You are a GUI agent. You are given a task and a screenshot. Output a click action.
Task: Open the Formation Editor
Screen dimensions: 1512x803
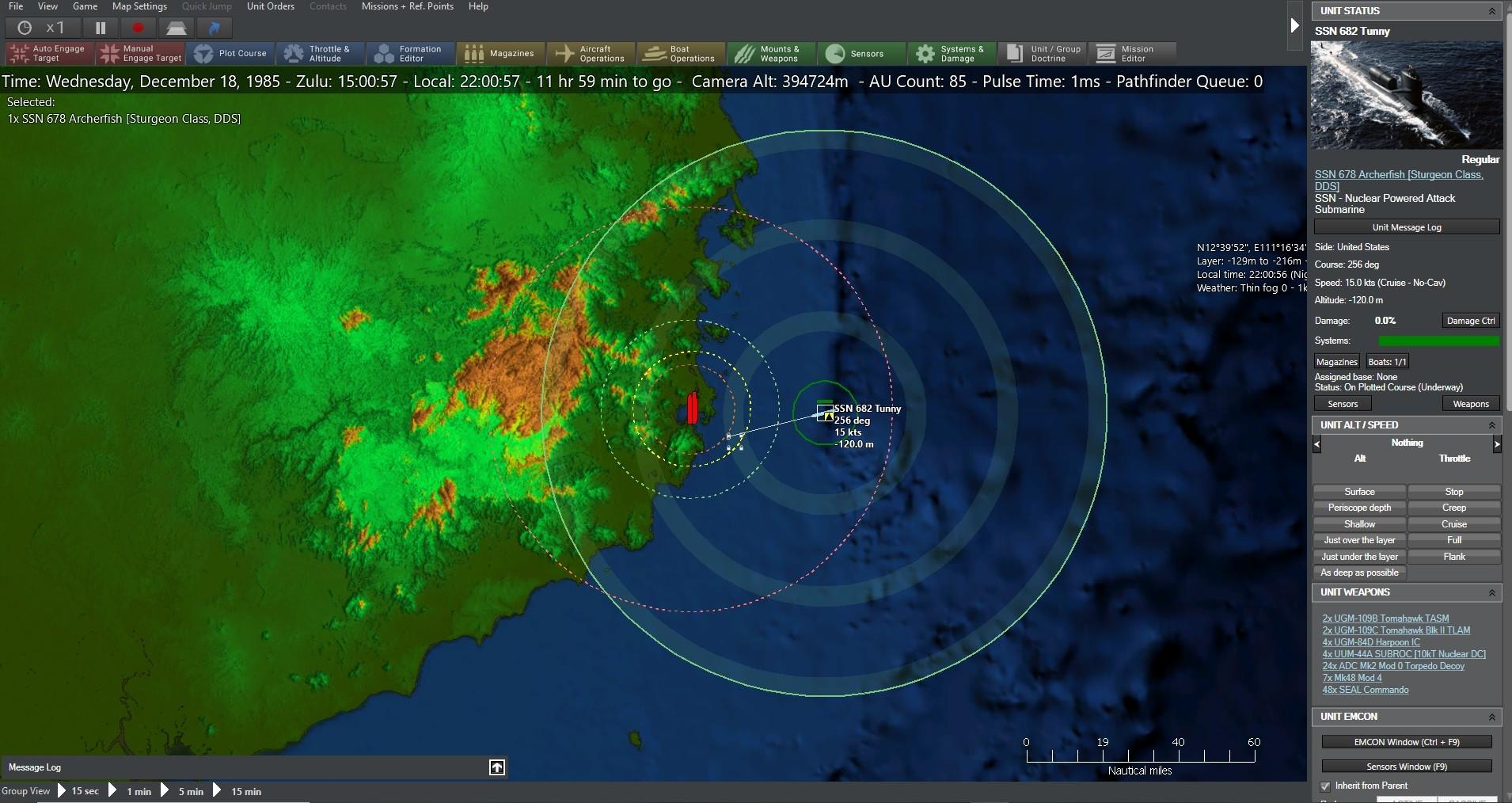(x=410, y=54)
